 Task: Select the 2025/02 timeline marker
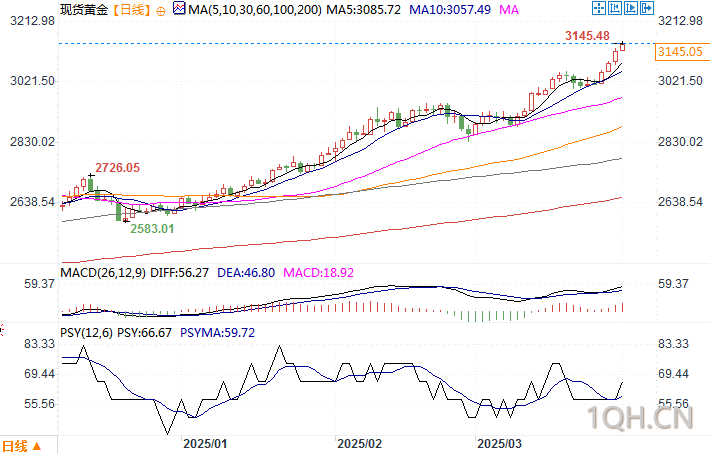[359, 444]
